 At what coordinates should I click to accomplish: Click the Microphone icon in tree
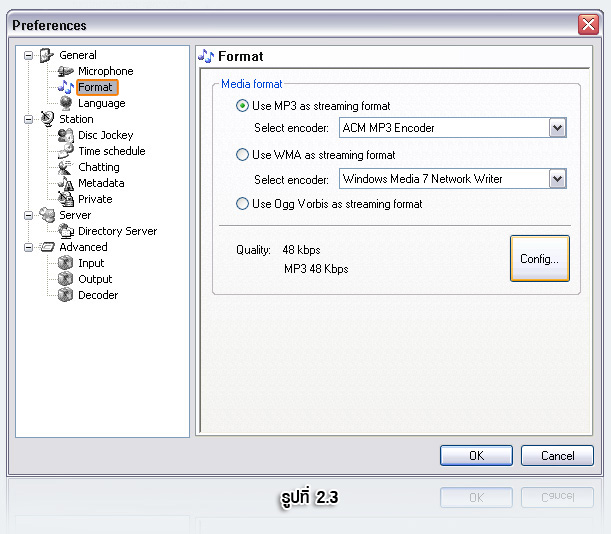tap(66, 71)
